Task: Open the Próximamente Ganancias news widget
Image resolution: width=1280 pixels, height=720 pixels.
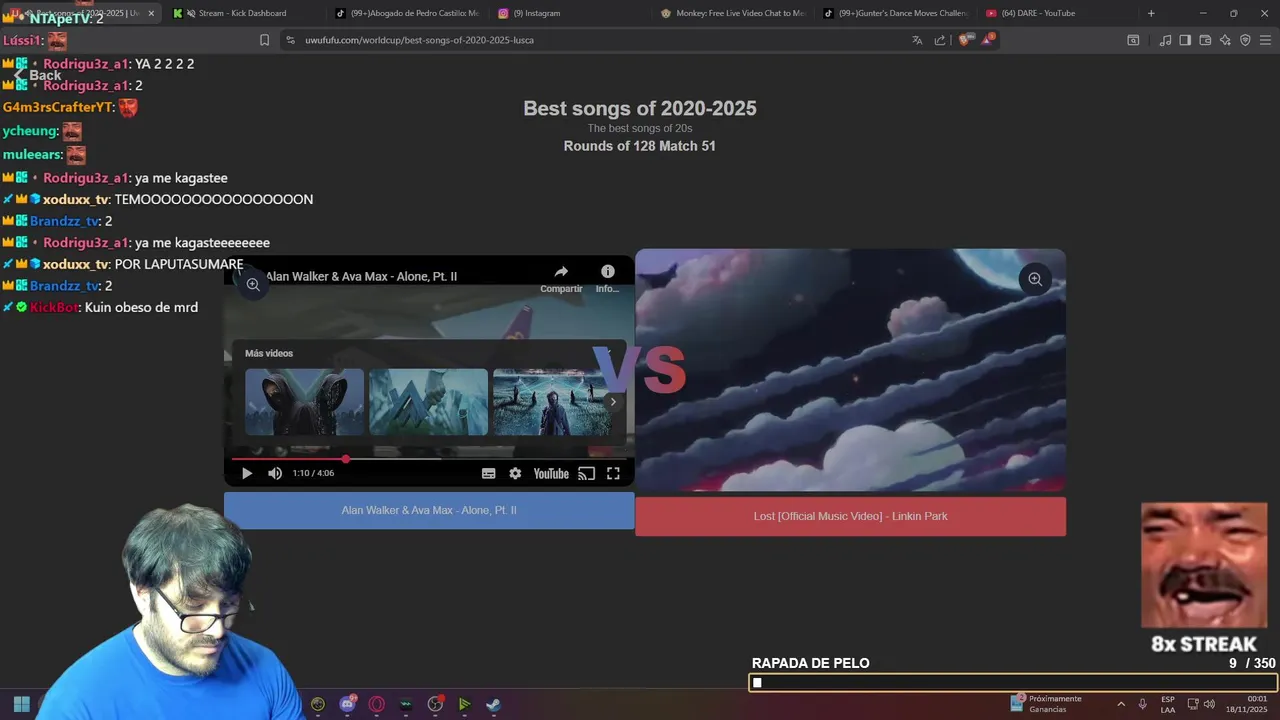Action: coord(1046,704)
